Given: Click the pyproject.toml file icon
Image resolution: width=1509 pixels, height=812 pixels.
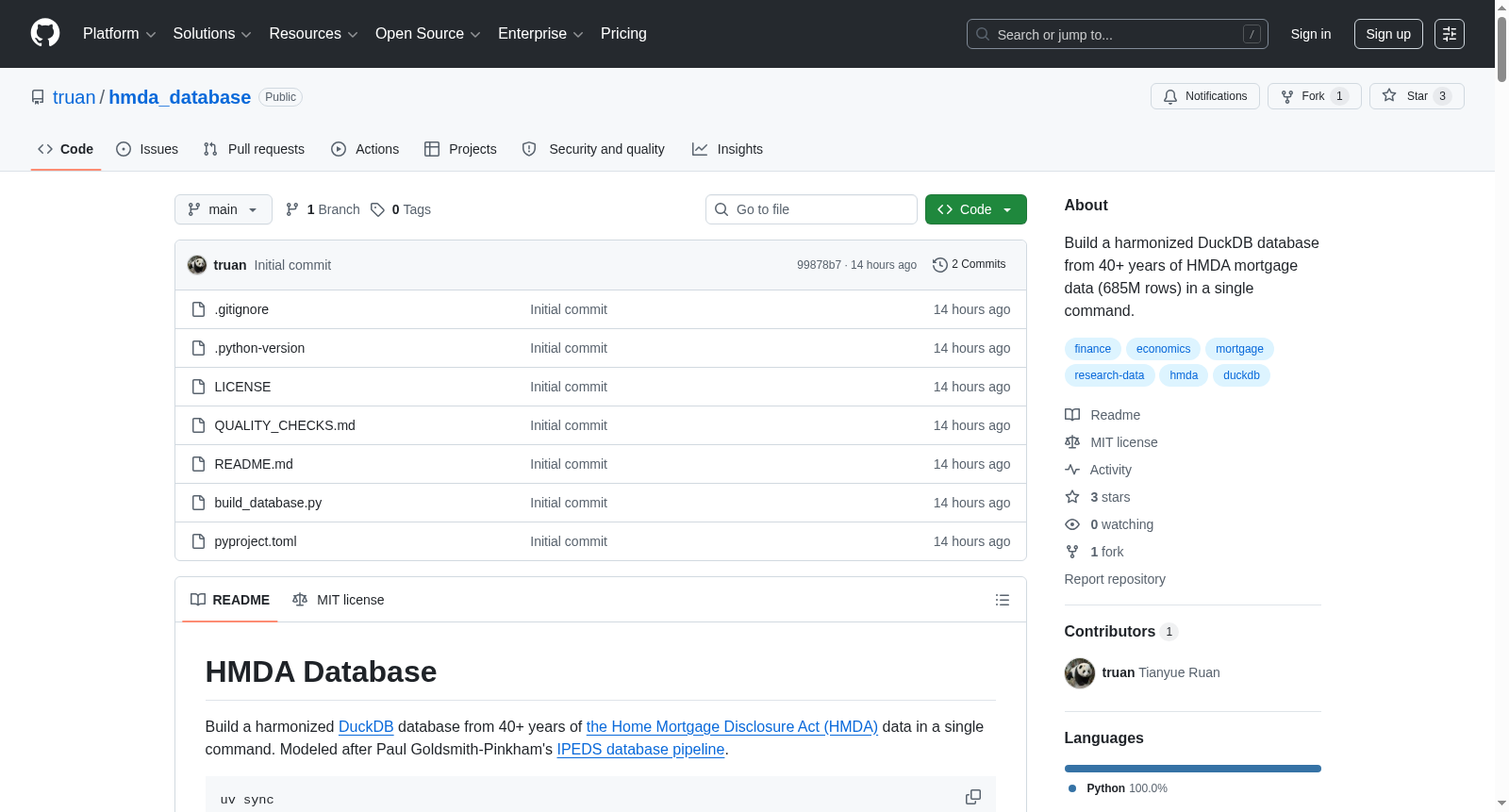Looking at the screenshot, I should pos(198,541).
